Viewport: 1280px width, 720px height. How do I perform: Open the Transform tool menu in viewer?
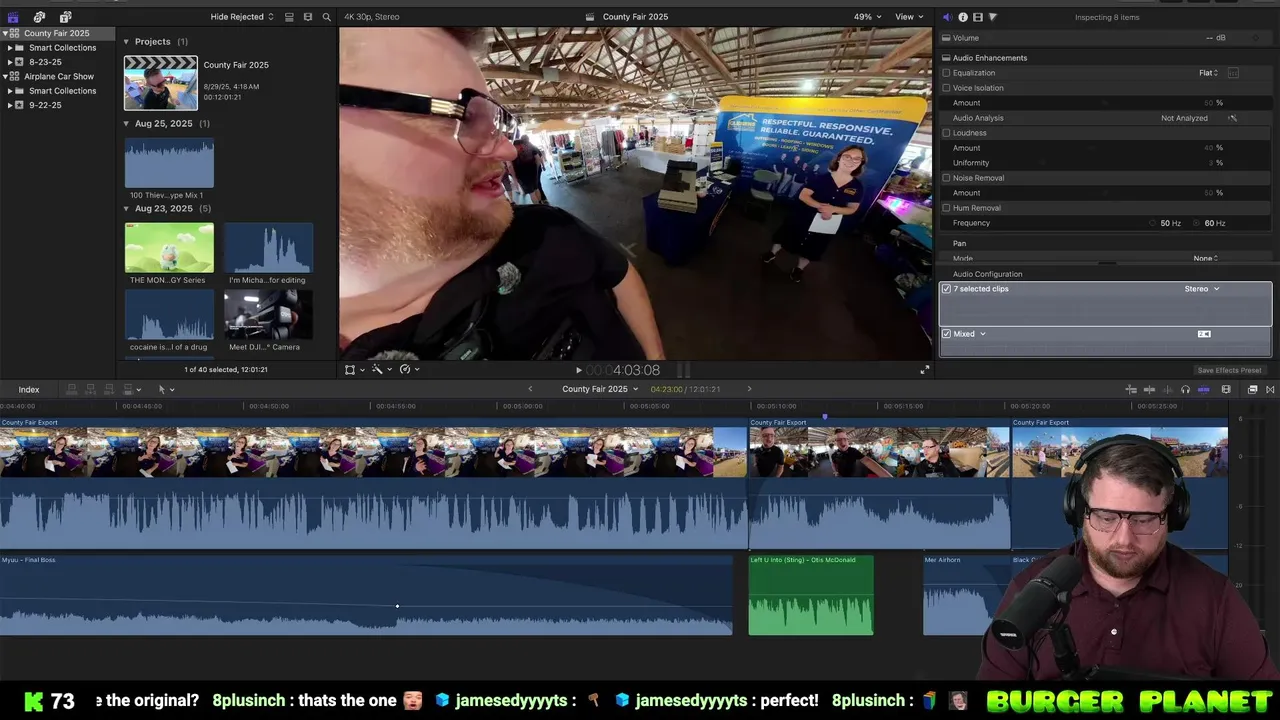coord(353,369)
